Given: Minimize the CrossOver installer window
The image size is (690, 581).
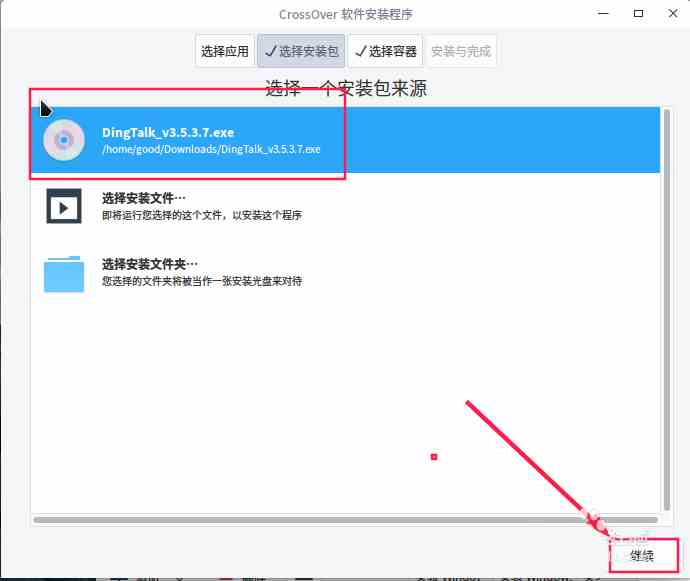Looking at the screenshot, I should point(603,14).
